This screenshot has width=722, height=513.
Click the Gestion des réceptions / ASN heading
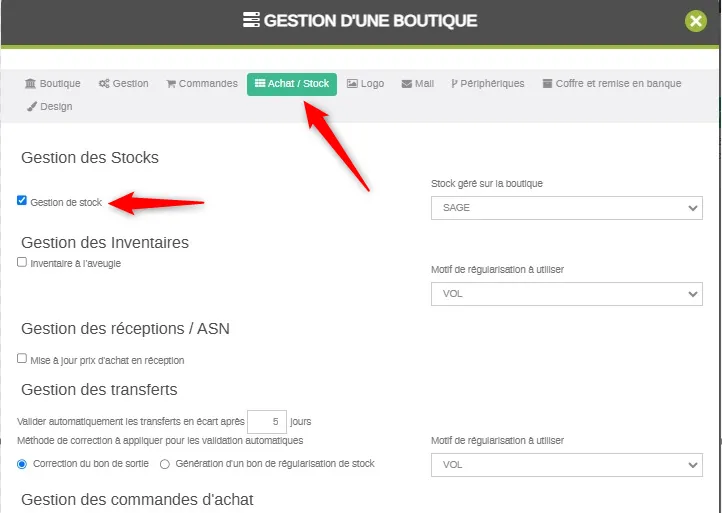pos(125,329)
